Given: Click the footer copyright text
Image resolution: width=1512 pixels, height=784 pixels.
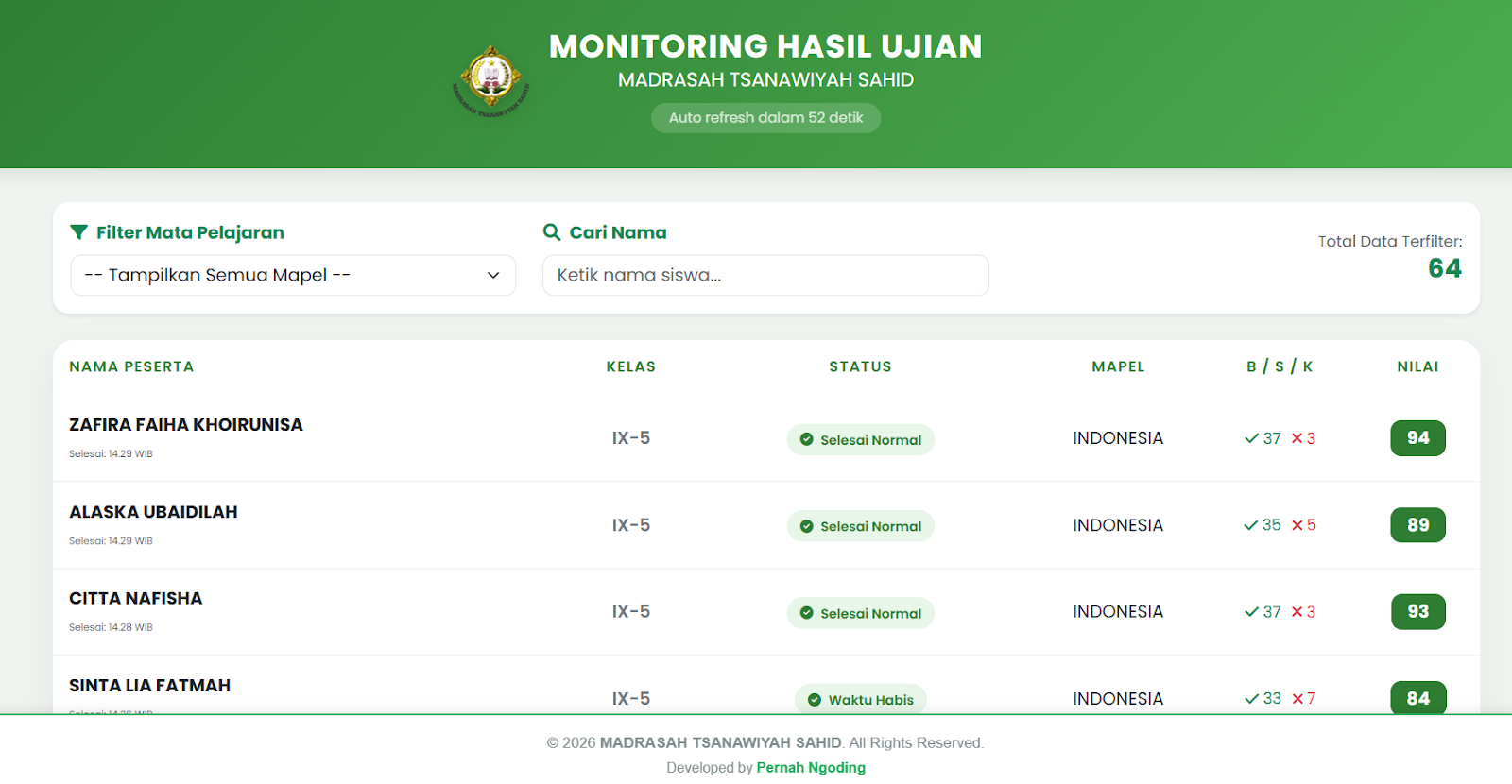Looking at the screenshot, I should [x=765, y=743].
